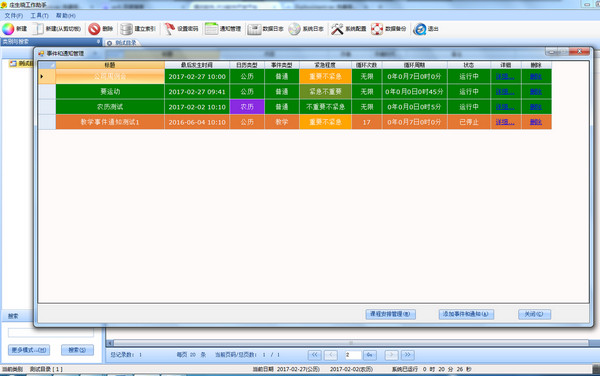Click the 系统日志 system log disc icon
The image size is (600, 376).
294,29
